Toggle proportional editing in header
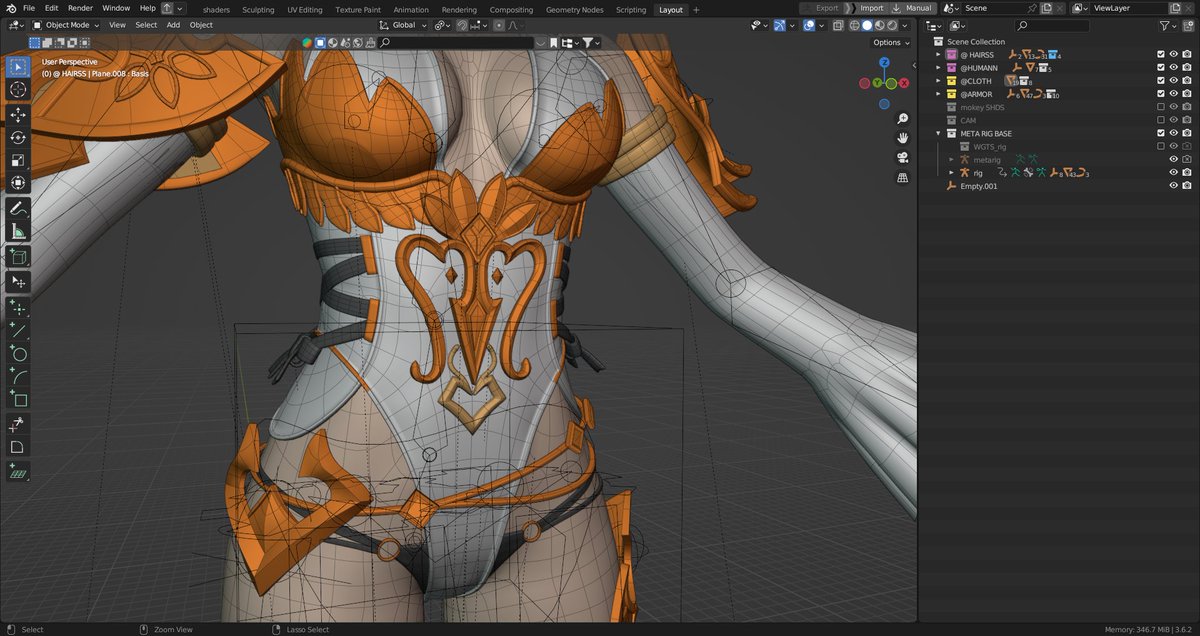Image resolution: width=1200 pixels, height=636 pixels. pyautogui.click(x=499, y=25)
